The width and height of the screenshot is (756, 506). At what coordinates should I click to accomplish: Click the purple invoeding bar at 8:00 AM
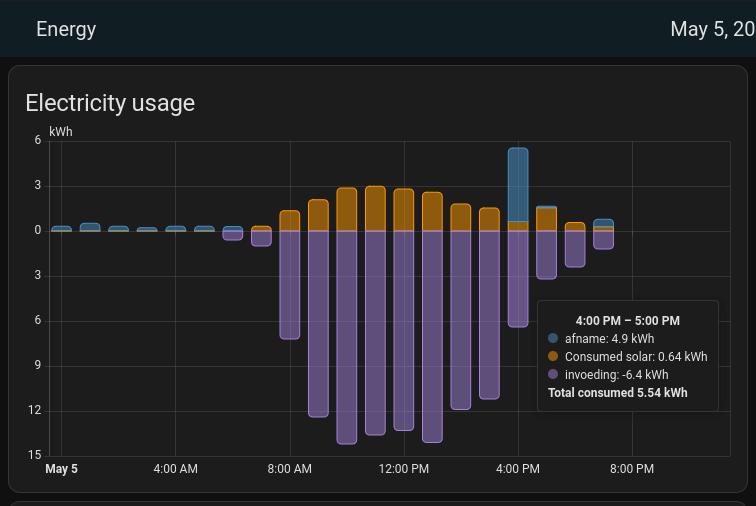click(x=289, y=285)
